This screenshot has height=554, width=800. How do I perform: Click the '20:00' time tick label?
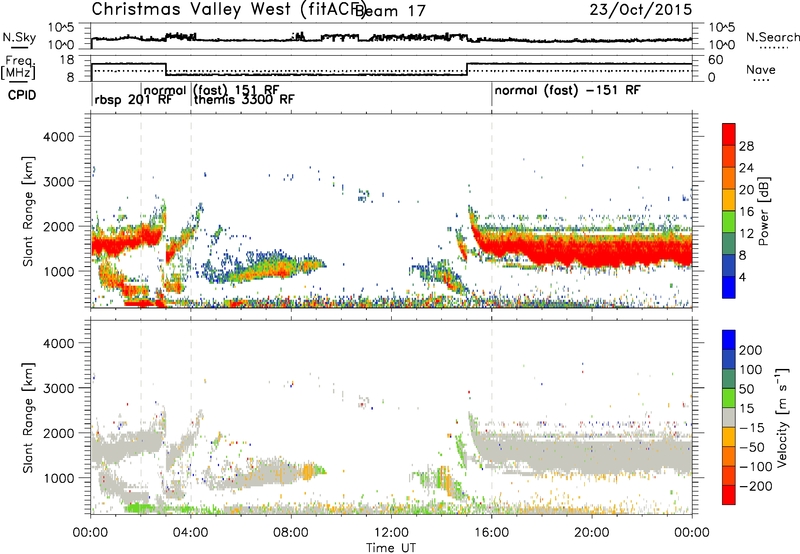click(591, 533)
